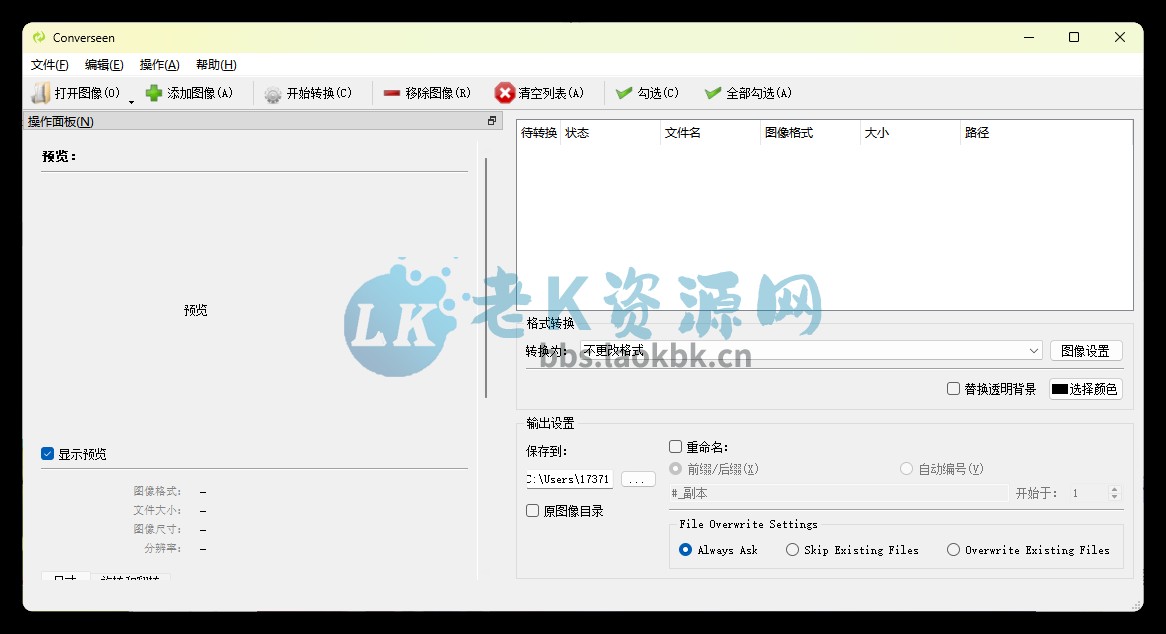
Task: Tick the 重命名 checkbox
Action: point(676,447)
